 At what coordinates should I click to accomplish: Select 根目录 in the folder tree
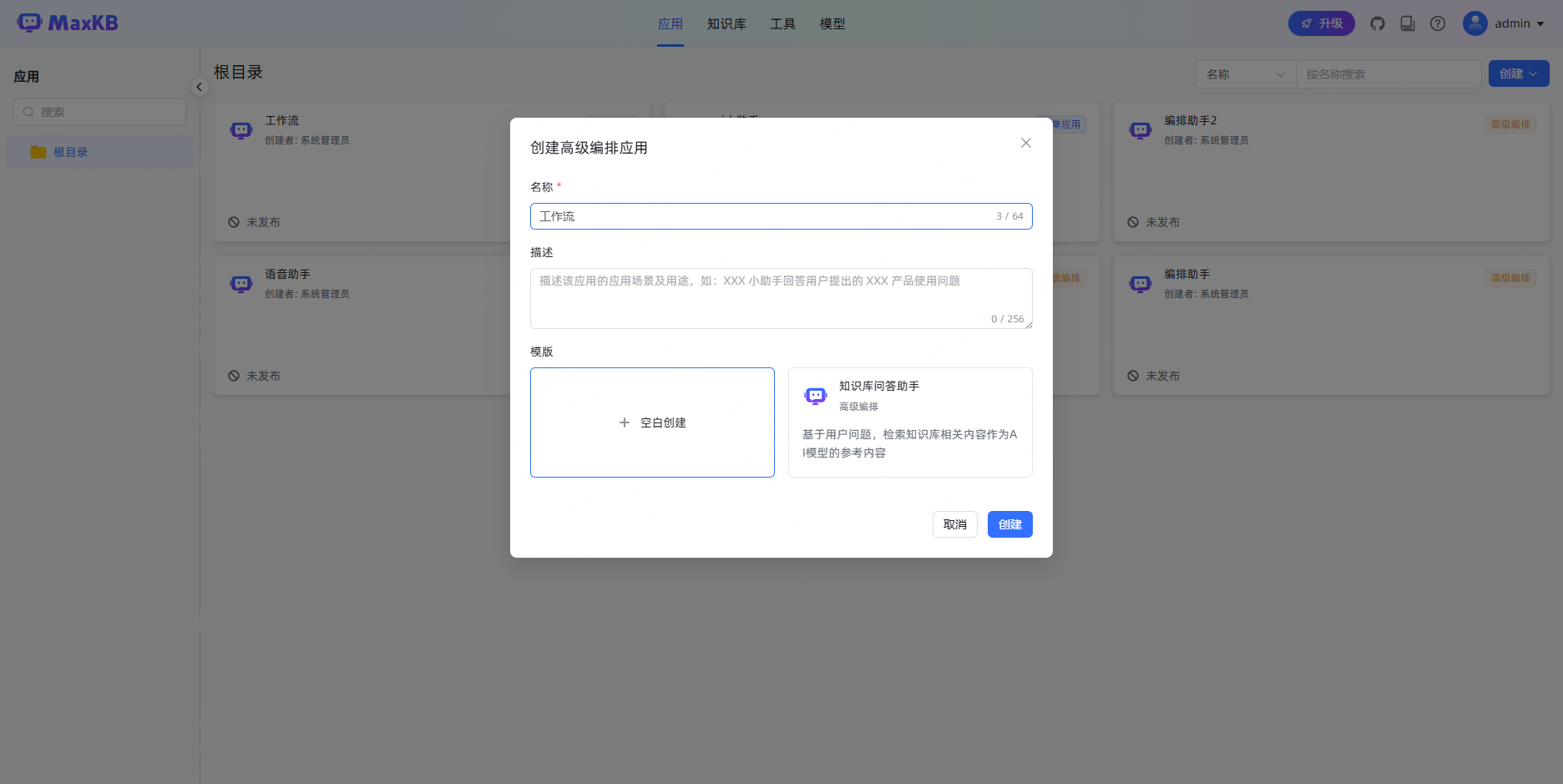pyautogui.click(x=99, y=152)
